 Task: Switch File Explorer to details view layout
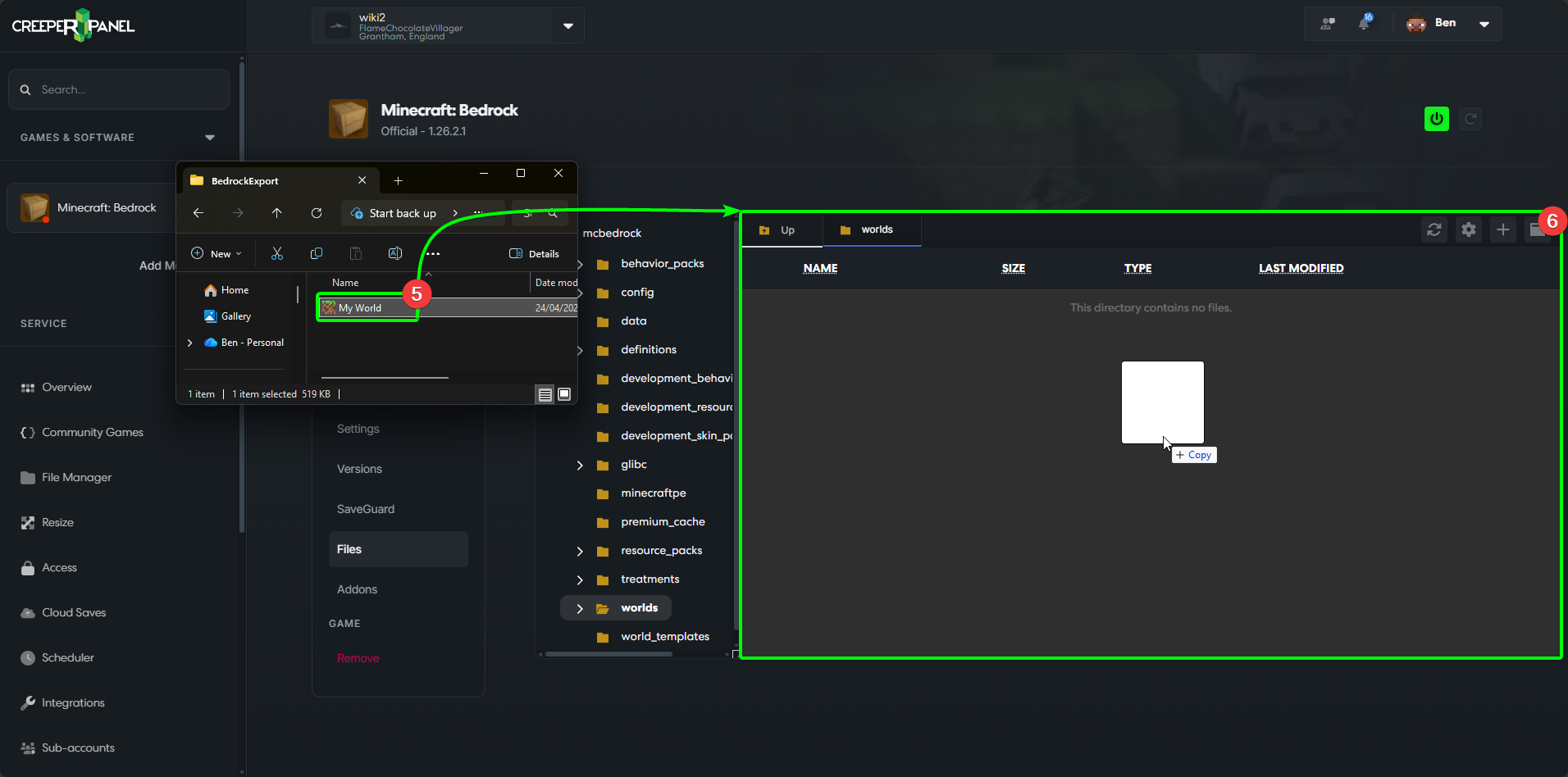pyautogui.click(x=545, y=394)
